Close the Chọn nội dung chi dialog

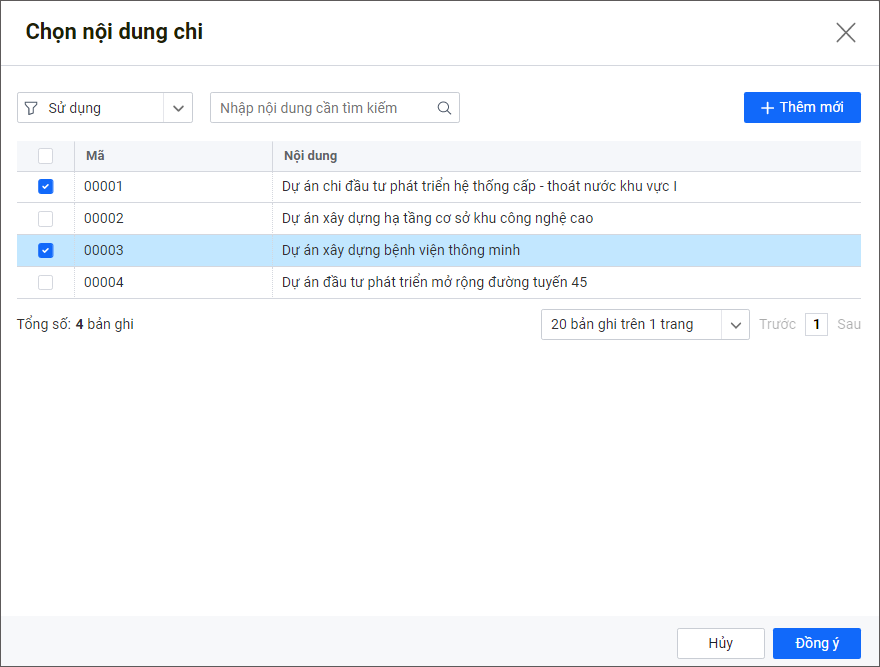coord(845,33)
